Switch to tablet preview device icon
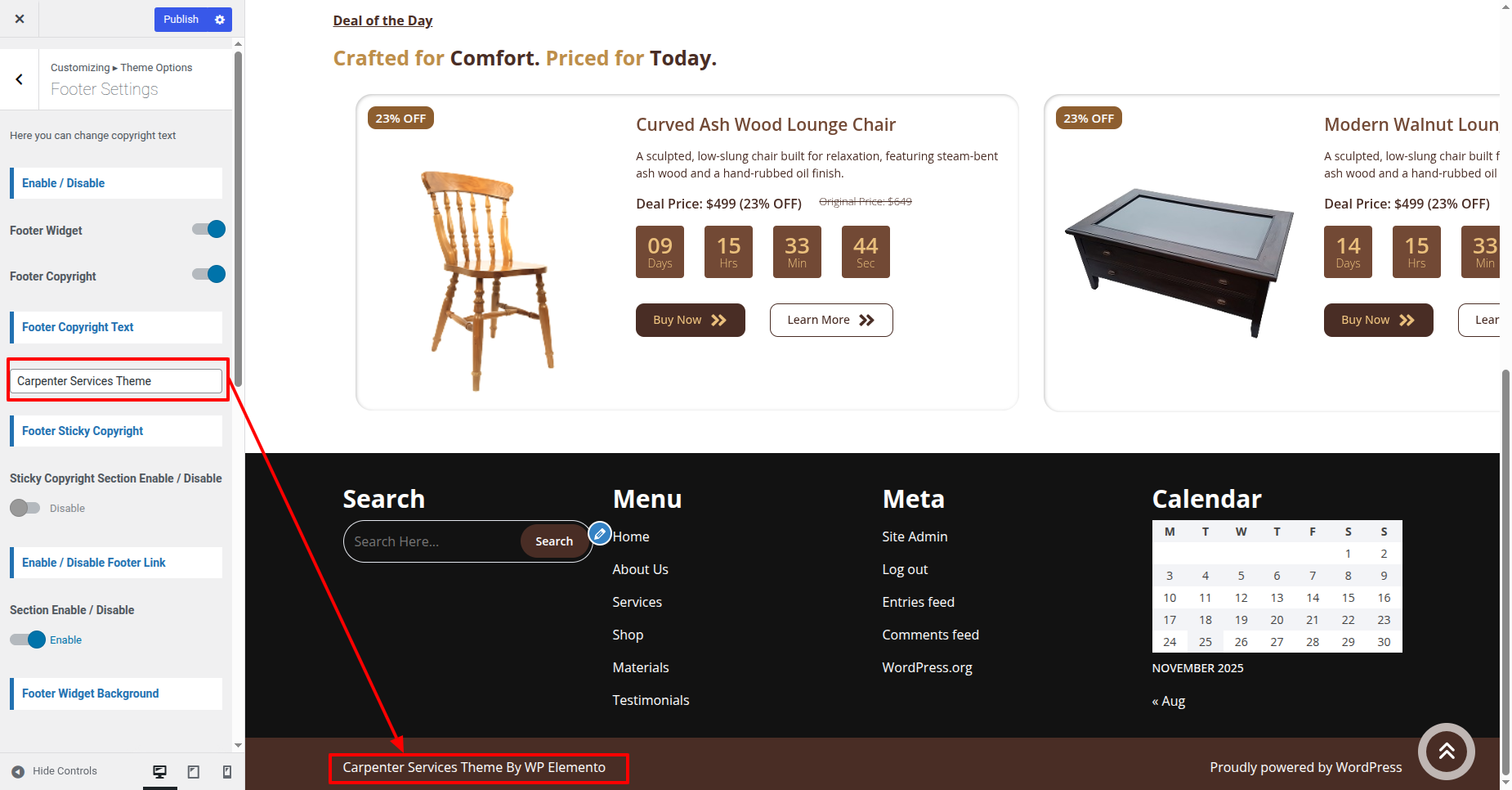 194,771
